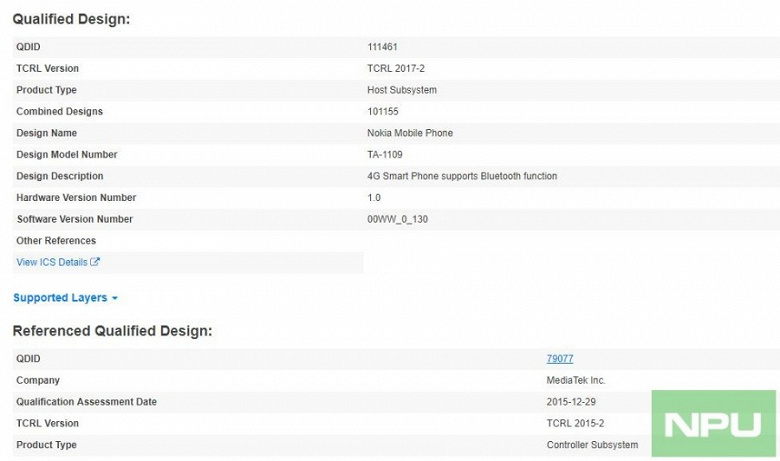Select the Nokia Mobile Phone design name

(x=410, y=133)
